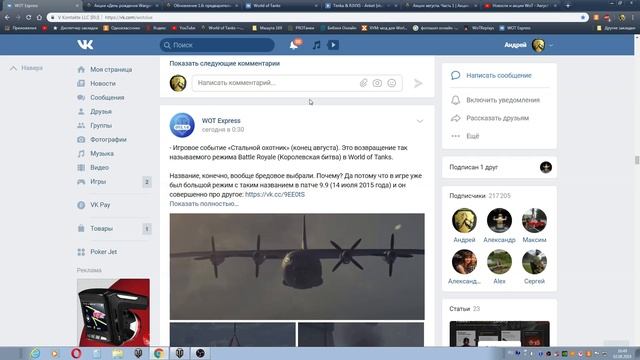Click the Моя страница home icon
The height and width of the screenshot is (360, 640).
(x=81, y=69)
